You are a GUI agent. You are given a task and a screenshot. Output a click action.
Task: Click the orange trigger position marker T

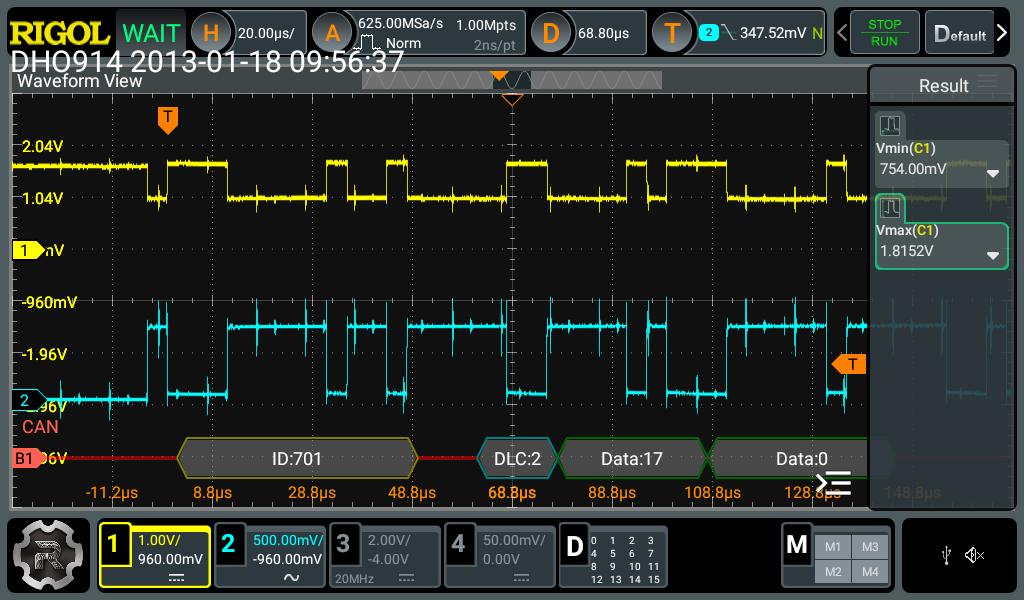(168, 120)
